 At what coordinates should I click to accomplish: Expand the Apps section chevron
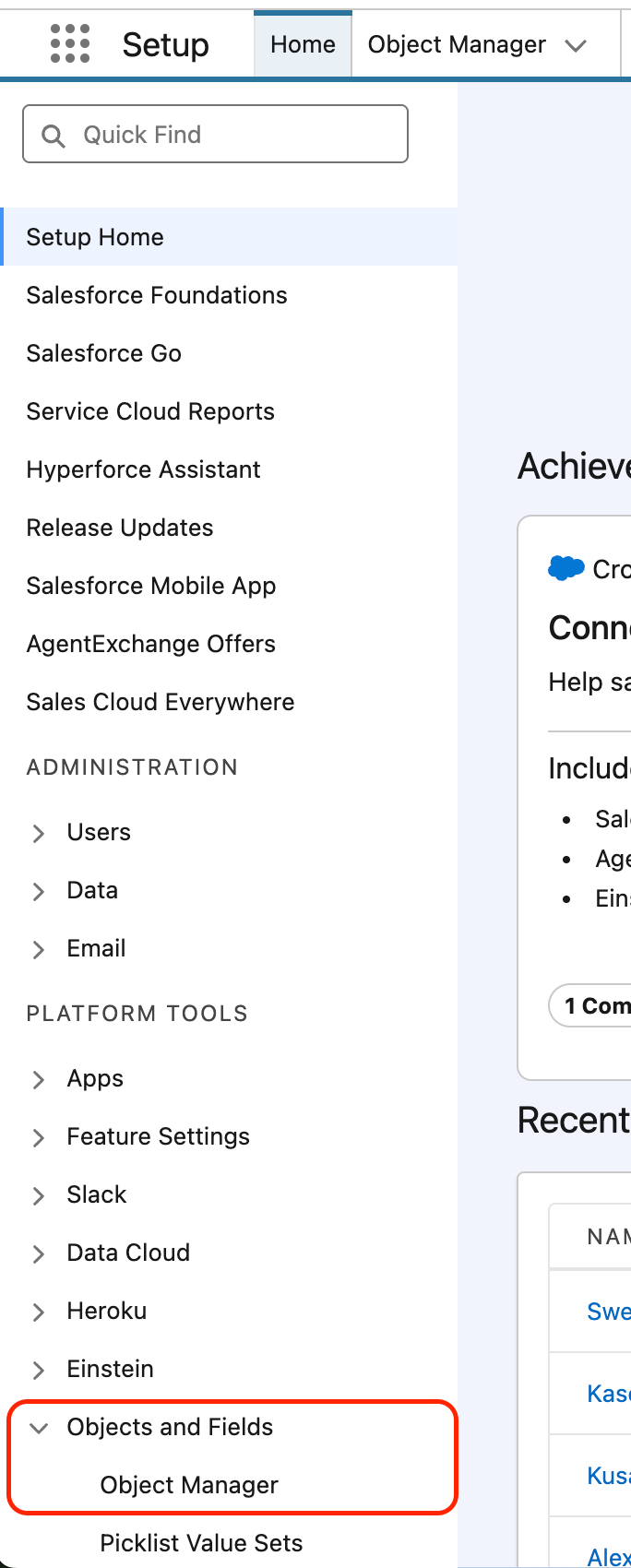click(39, 1080)
